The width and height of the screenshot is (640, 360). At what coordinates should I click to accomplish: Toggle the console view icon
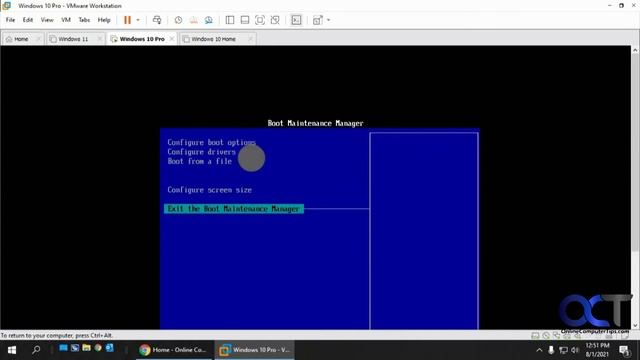[296, 20]
